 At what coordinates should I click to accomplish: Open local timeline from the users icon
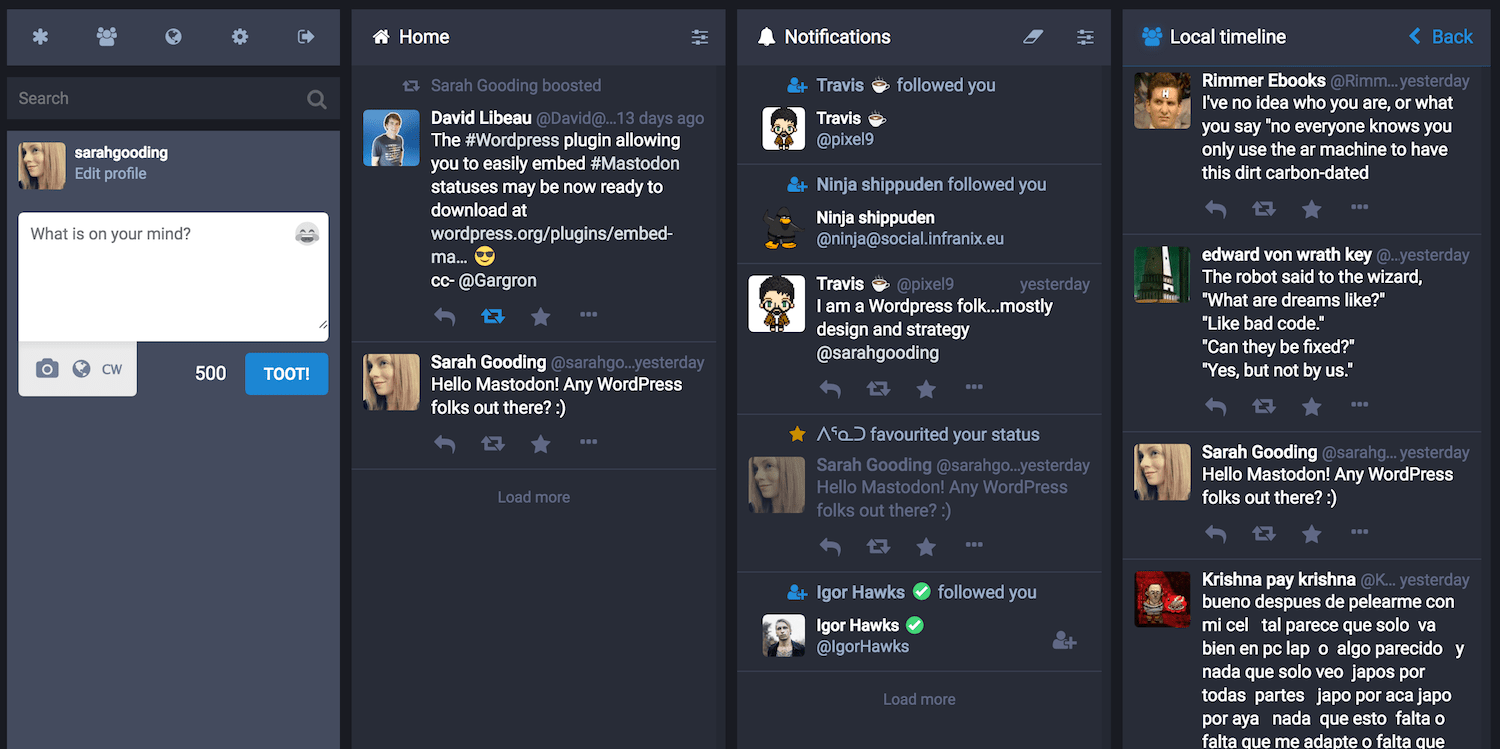(x=107, y=37)
